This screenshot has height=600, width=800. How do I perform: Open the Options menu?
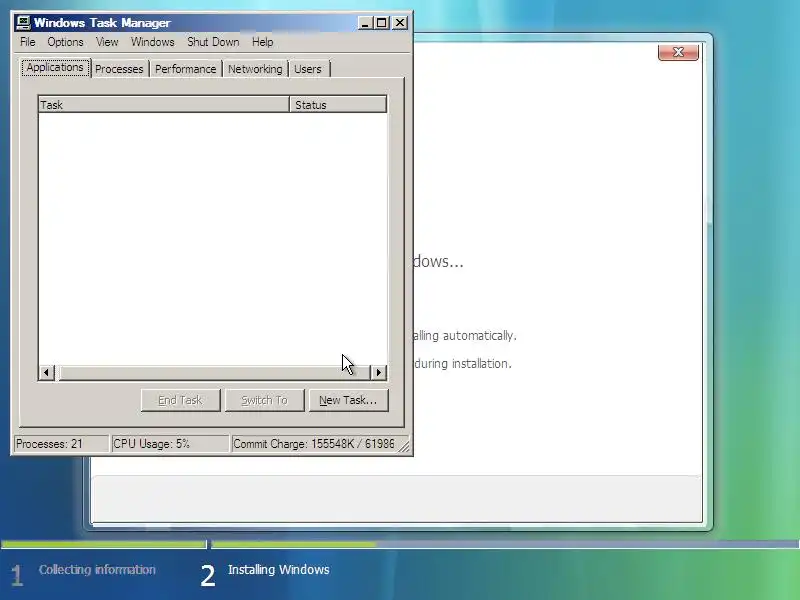(65, 42)
